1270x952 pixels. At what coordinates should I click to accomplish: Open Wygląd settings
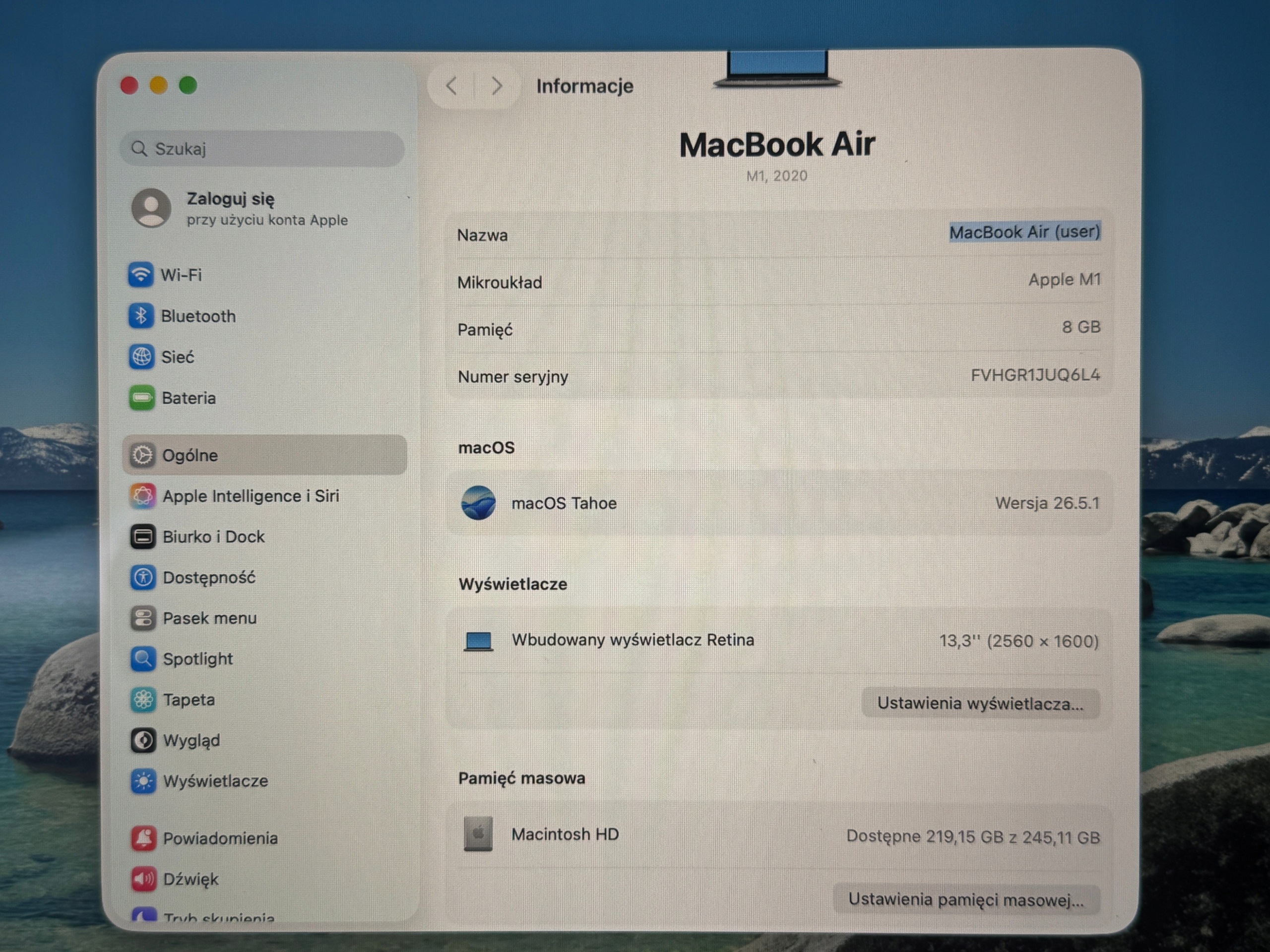[x=265, y=741]
